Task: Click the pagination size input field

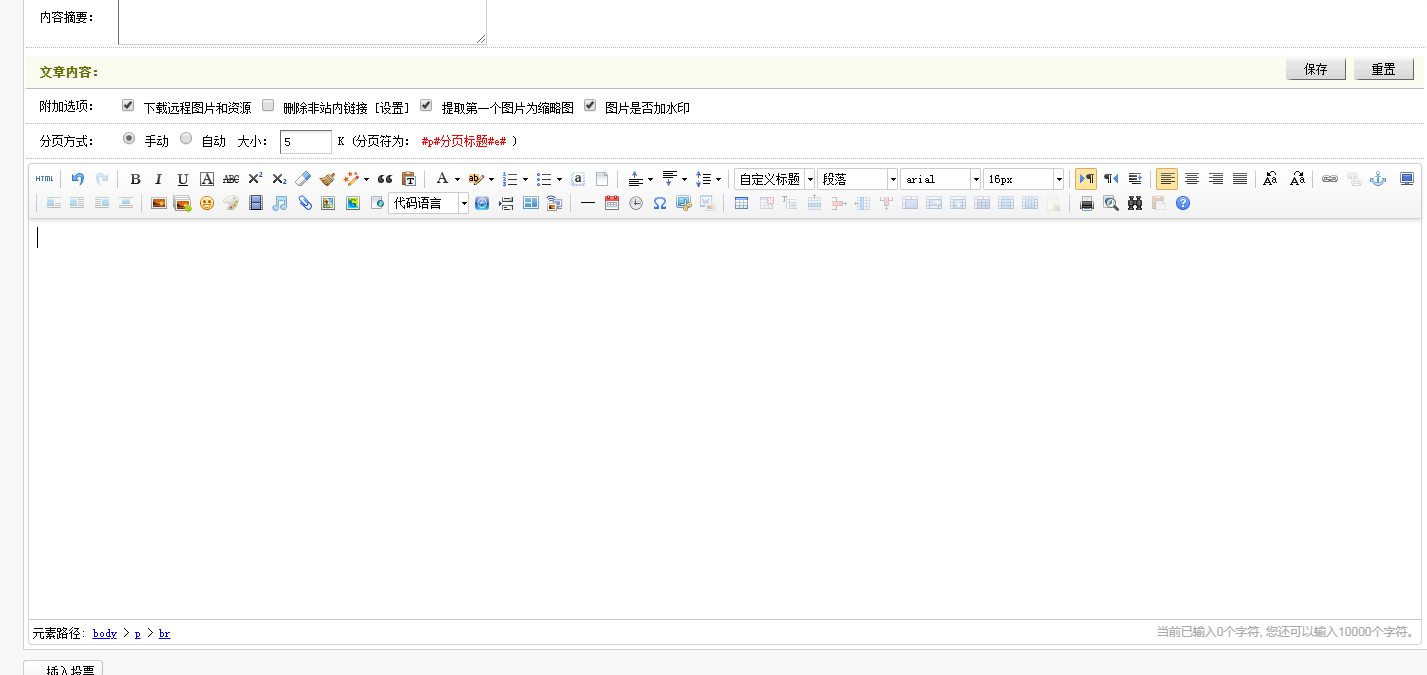Action: click(305, 142)
